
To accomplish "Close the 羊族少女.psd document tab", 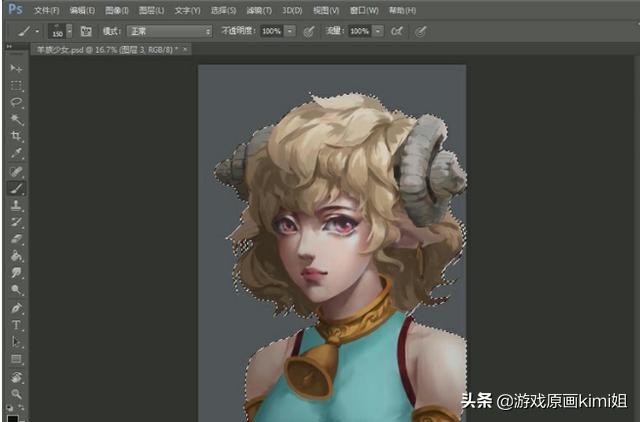I will coord(185,49).
